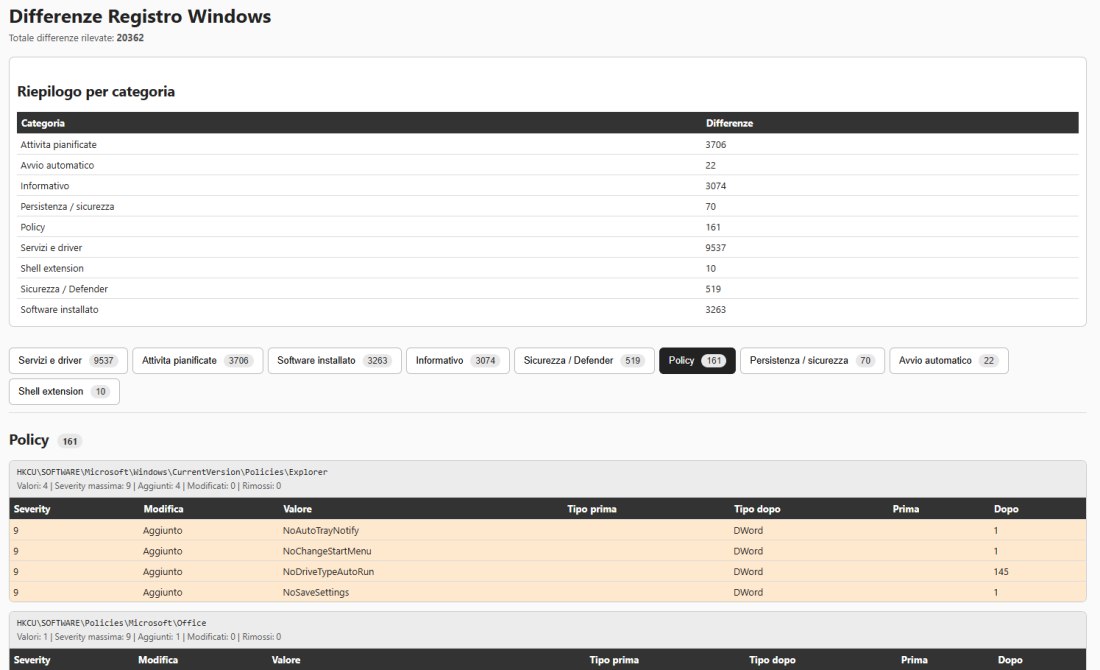Click Sicurezza / Defender summary row

(547, 288)
